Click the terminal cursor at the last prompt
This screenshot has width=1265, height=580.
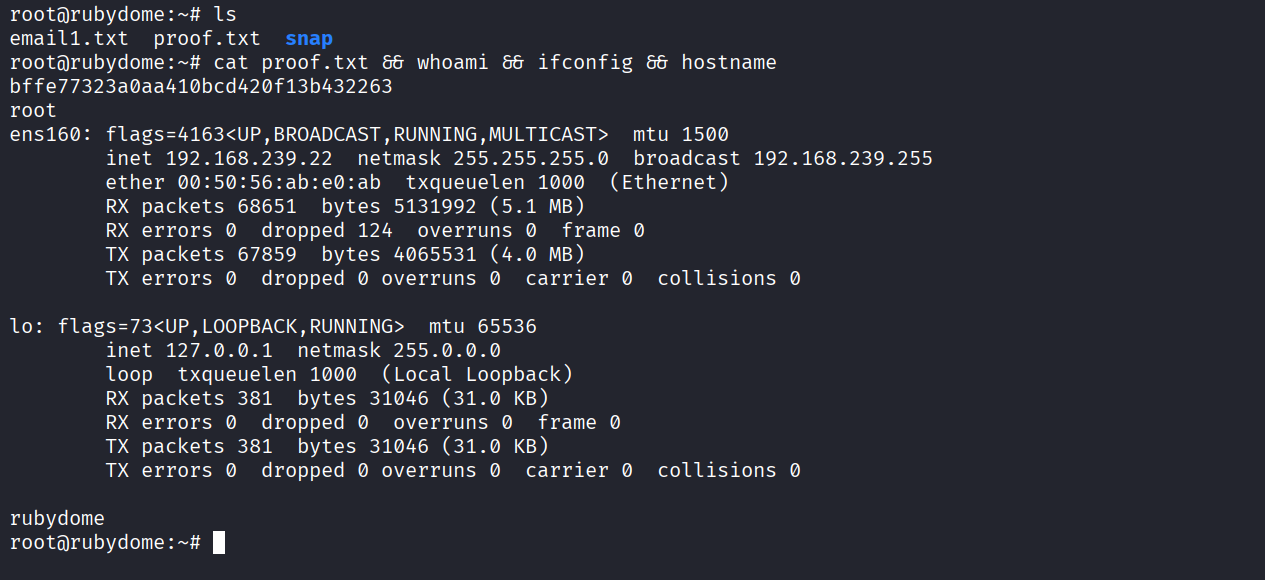[219, 543]
